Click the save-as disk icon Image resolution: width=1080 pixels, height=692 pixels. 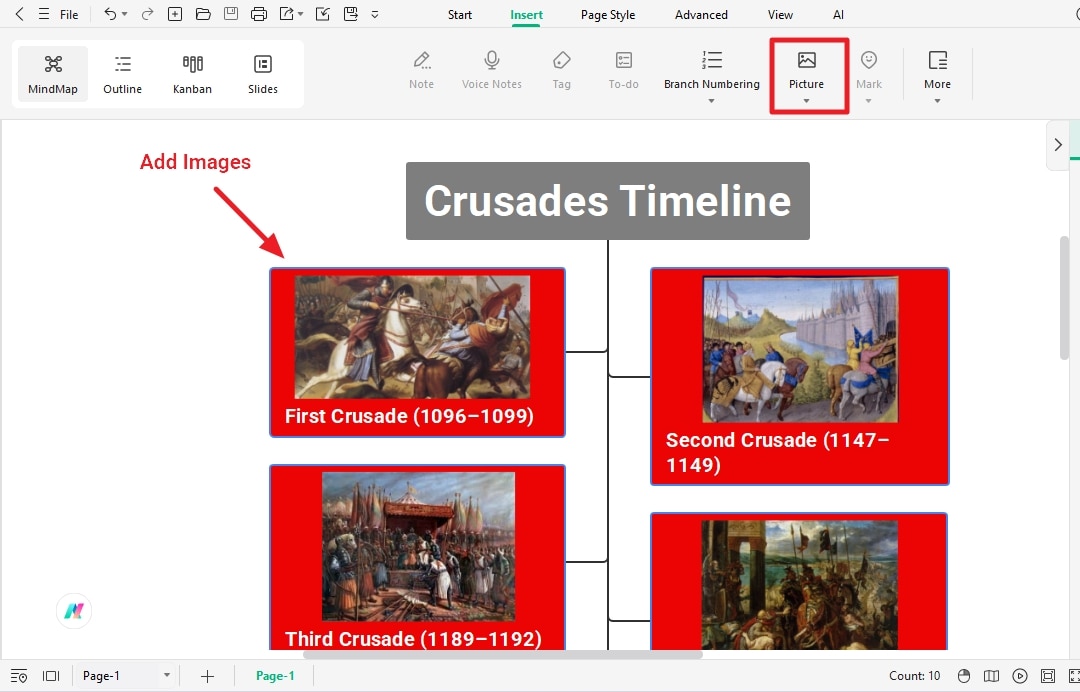(351, 14)
